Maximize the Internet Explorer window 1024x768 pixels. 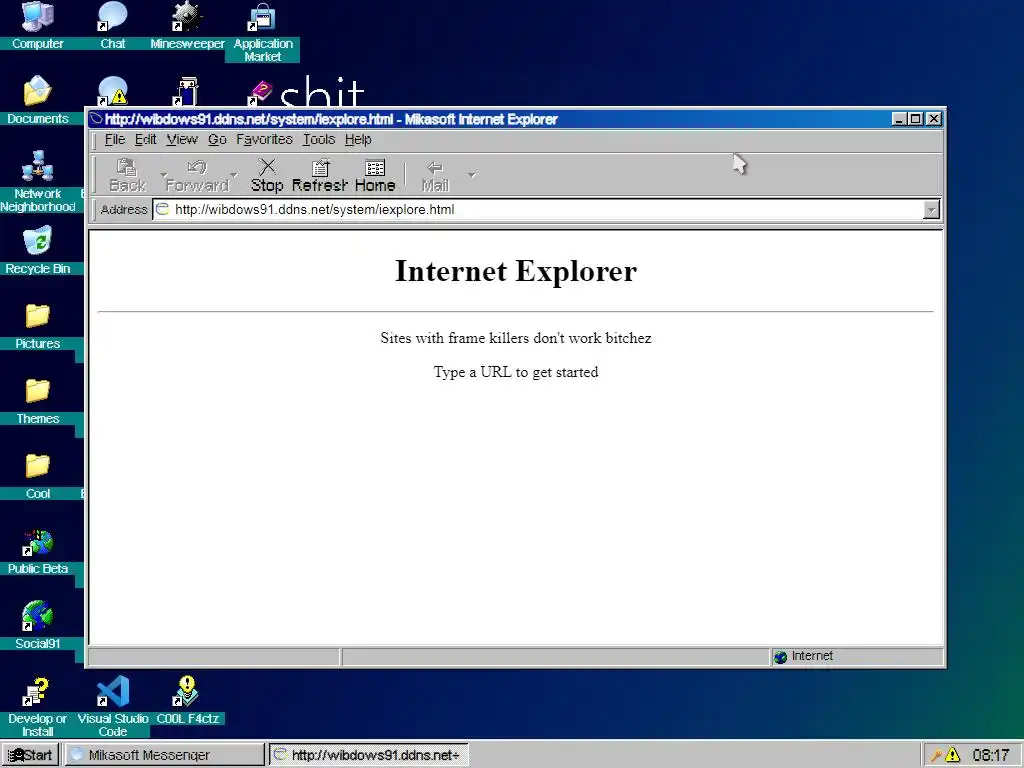point(916,119)
